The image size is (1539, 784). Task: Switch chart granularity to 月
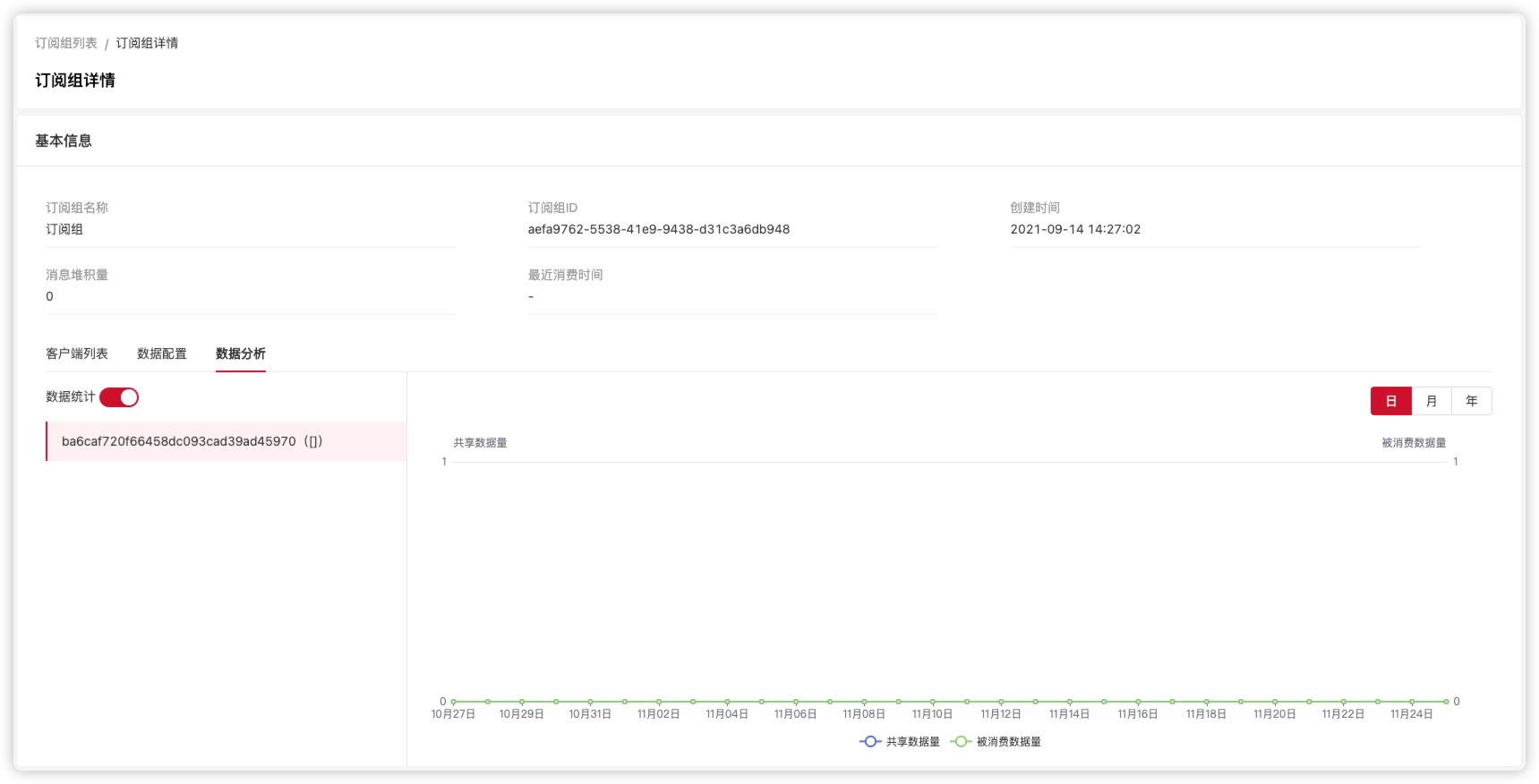coord(1431,401)
